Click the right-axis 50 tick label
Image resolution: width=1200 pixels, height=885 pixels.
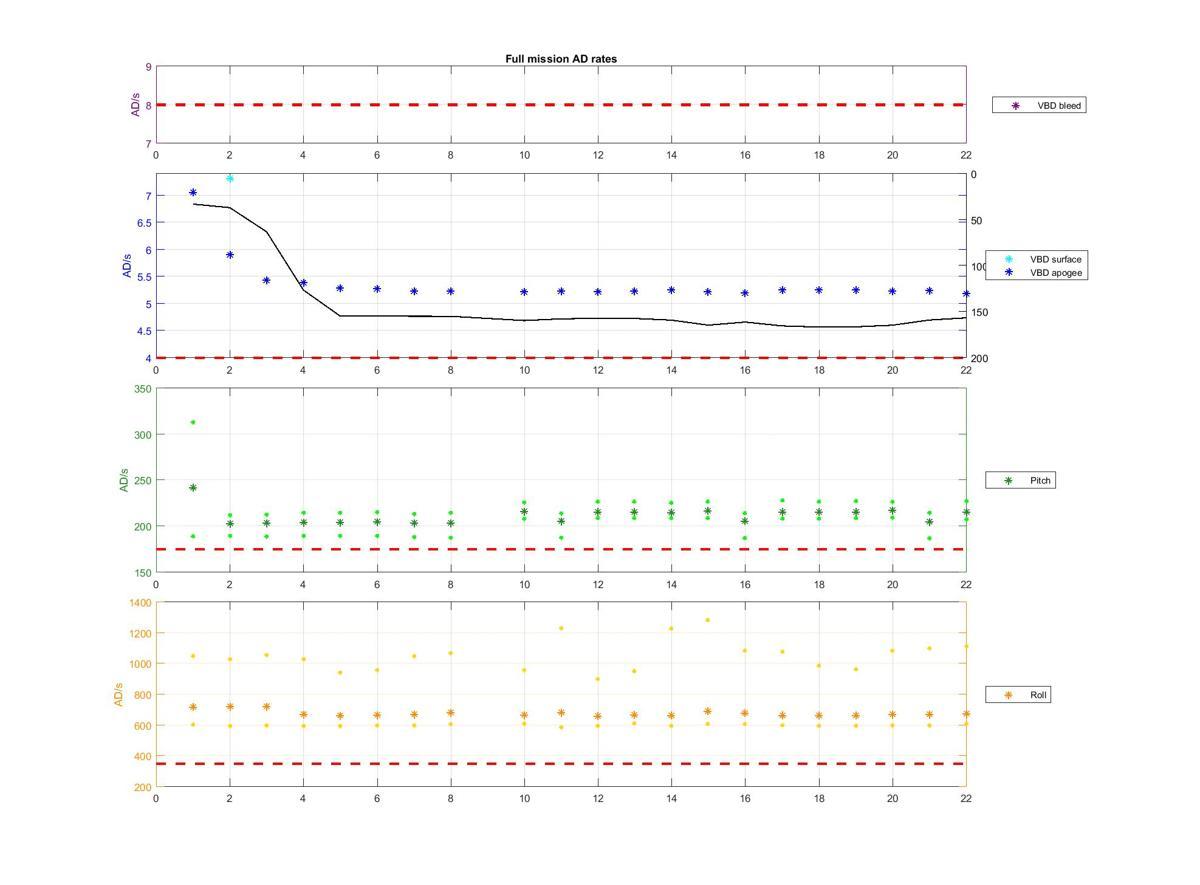click(x=976, y=221)
